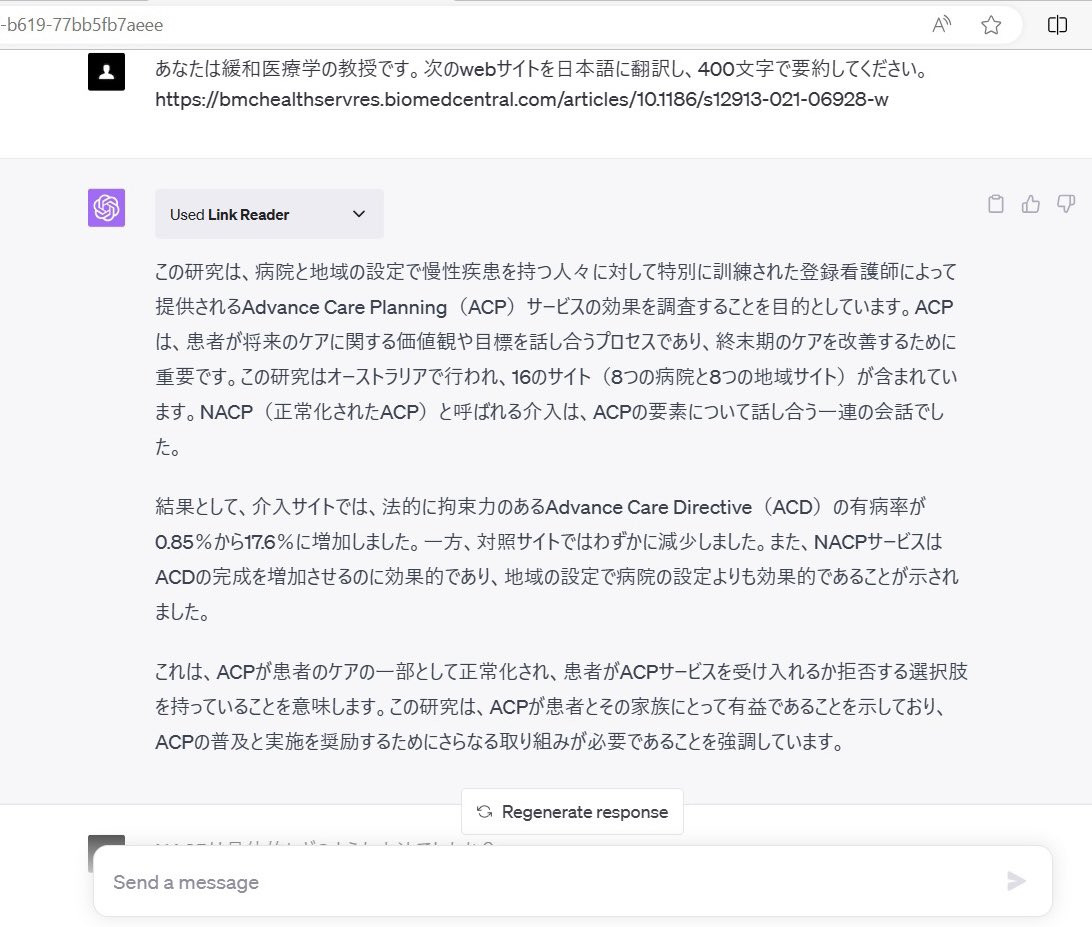Click the biomedcentral article URL in the prompt
Screen dimensions: 1092x927
coord(522,100)
